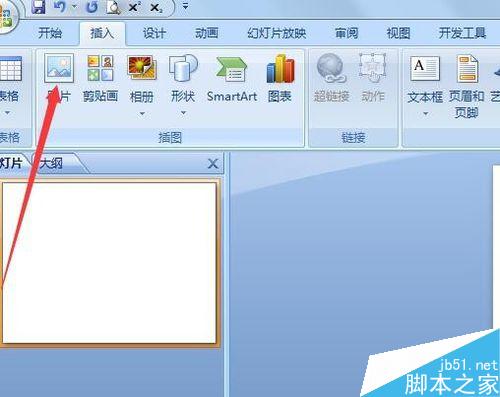The image size is (500, 397).
Task: Open the undo history dropdown arrow
Action: [x=74, y=7]
